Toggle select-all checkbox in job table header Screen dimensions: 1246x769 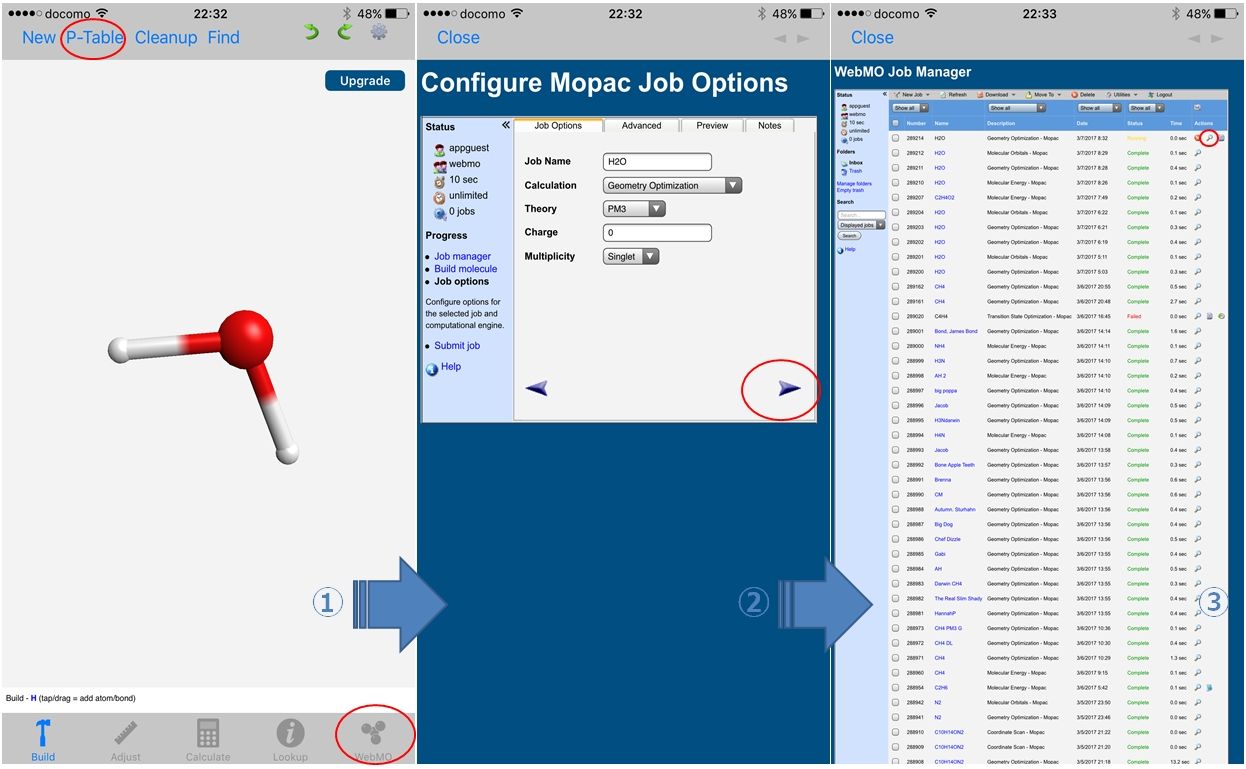click(895, 123)
